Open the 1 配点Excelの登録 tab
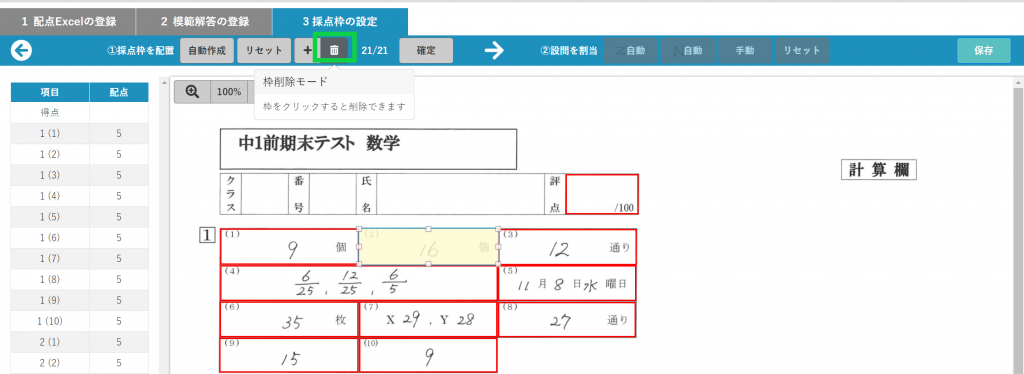Screen dimensions: 1024x374 68,22
